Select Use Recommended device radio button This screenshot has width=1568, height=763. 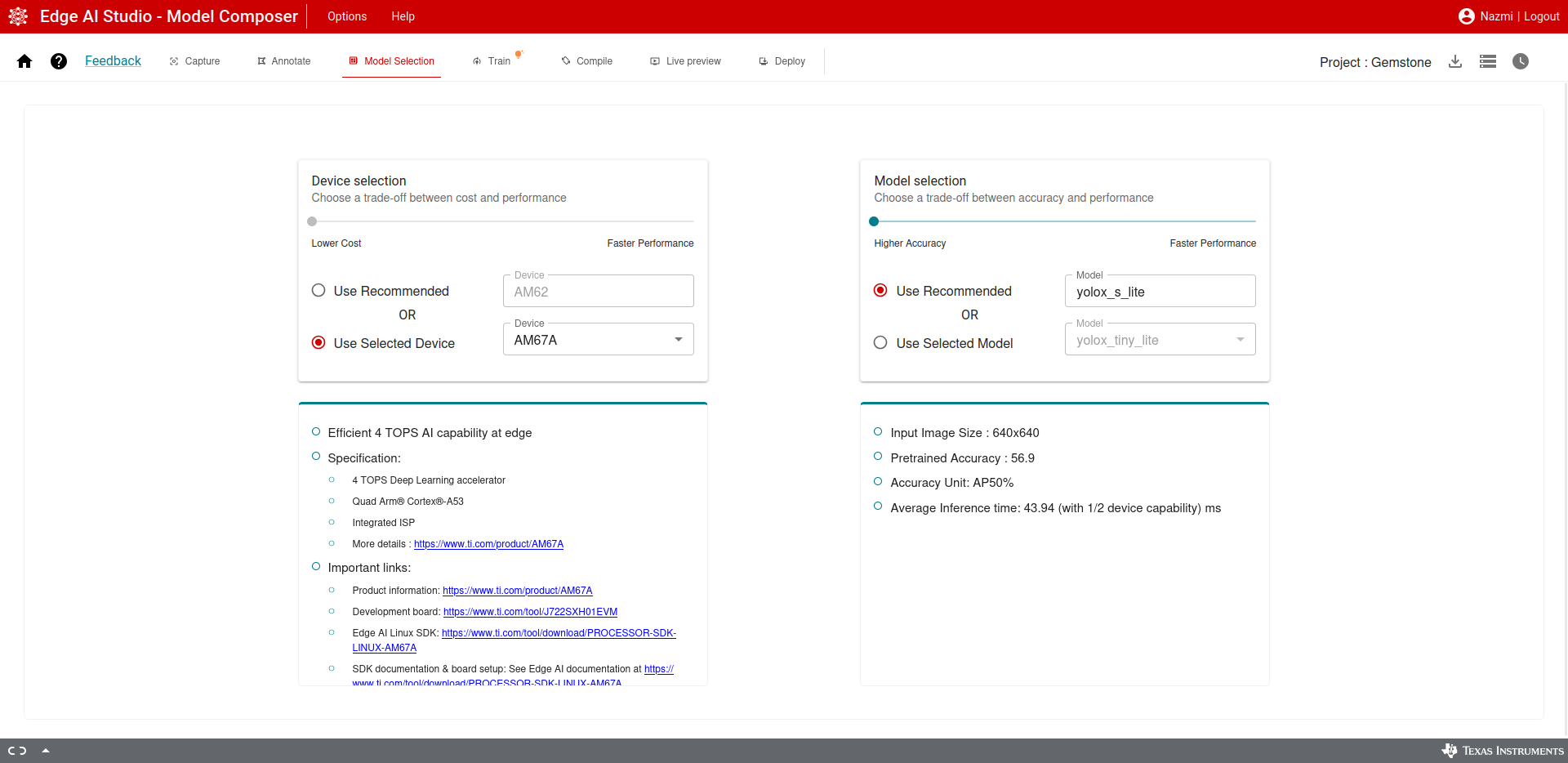tap(318, 291)
